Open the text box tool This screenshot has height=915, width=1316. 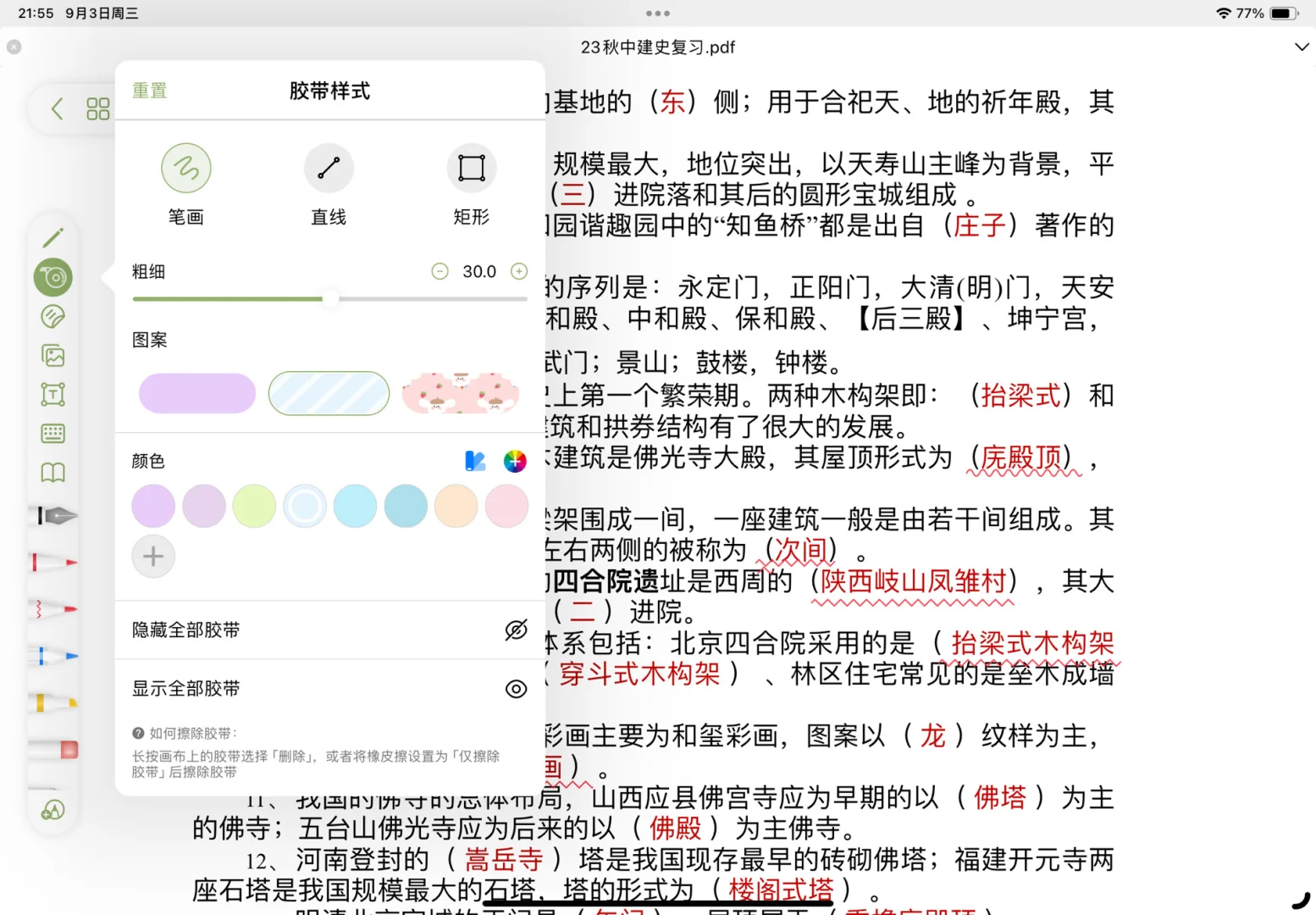[x=53, y=394]
